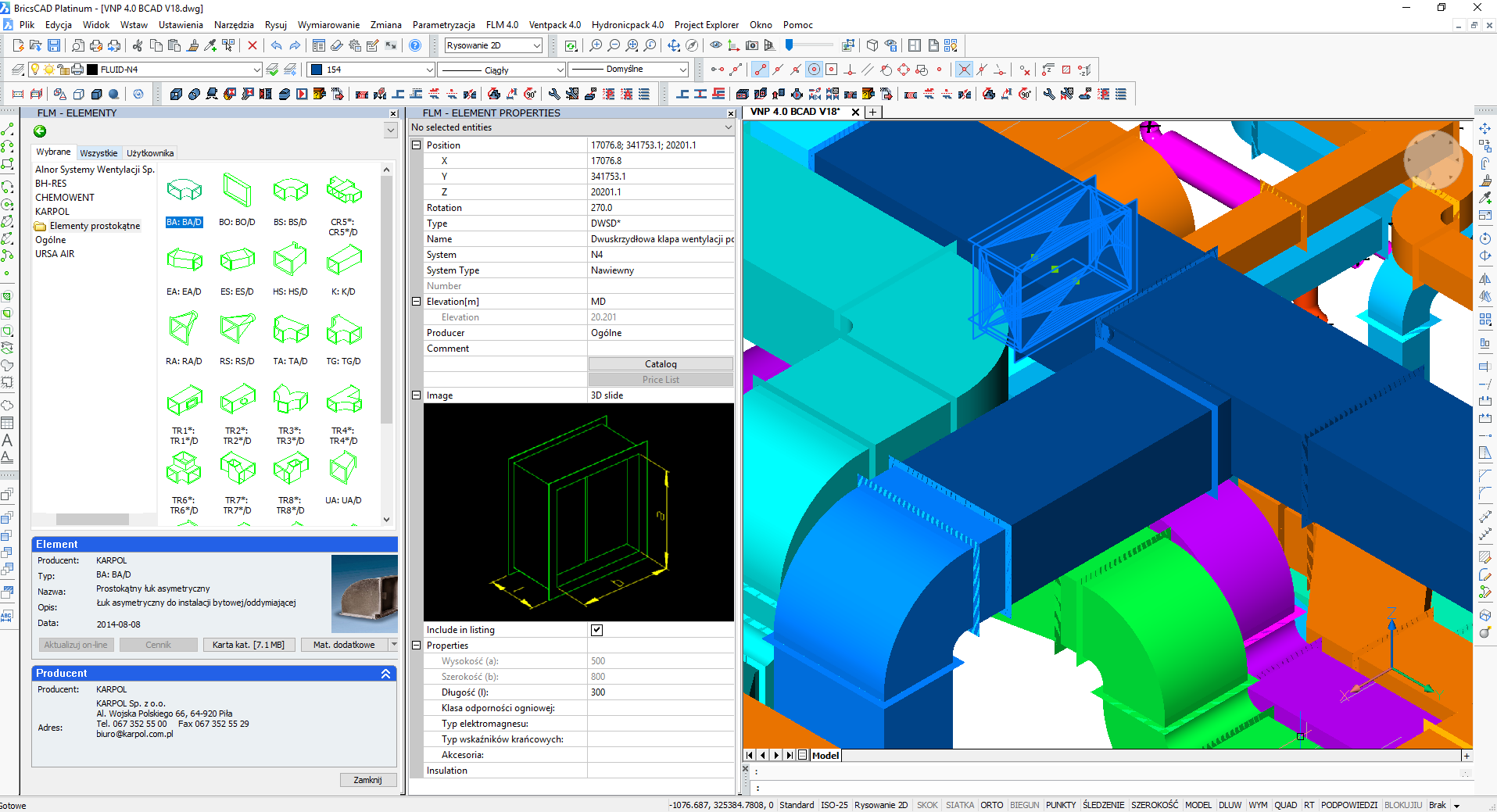Open the Ventpack 4.0 menu
1497x812 pixels.
(554, 25)
